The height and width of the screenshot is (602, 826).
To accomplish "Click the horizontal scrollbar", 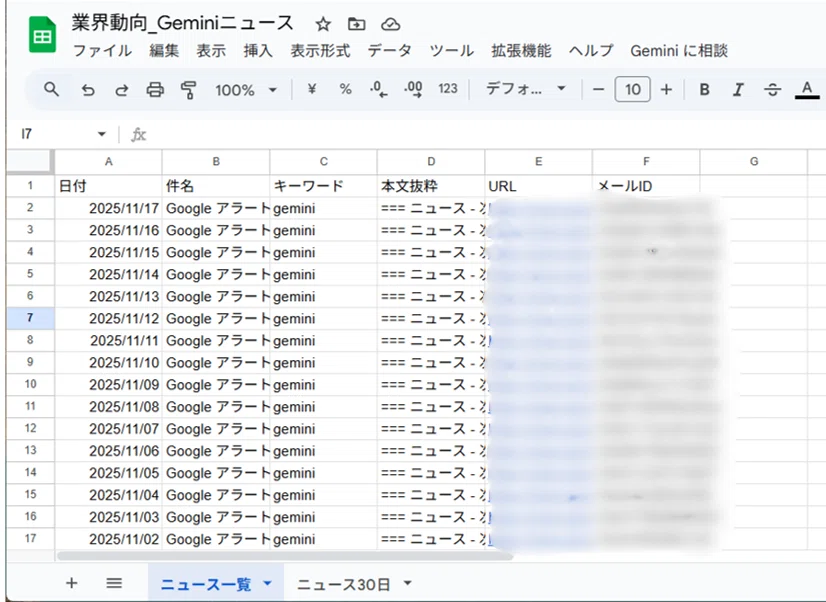I will point(285,556).
